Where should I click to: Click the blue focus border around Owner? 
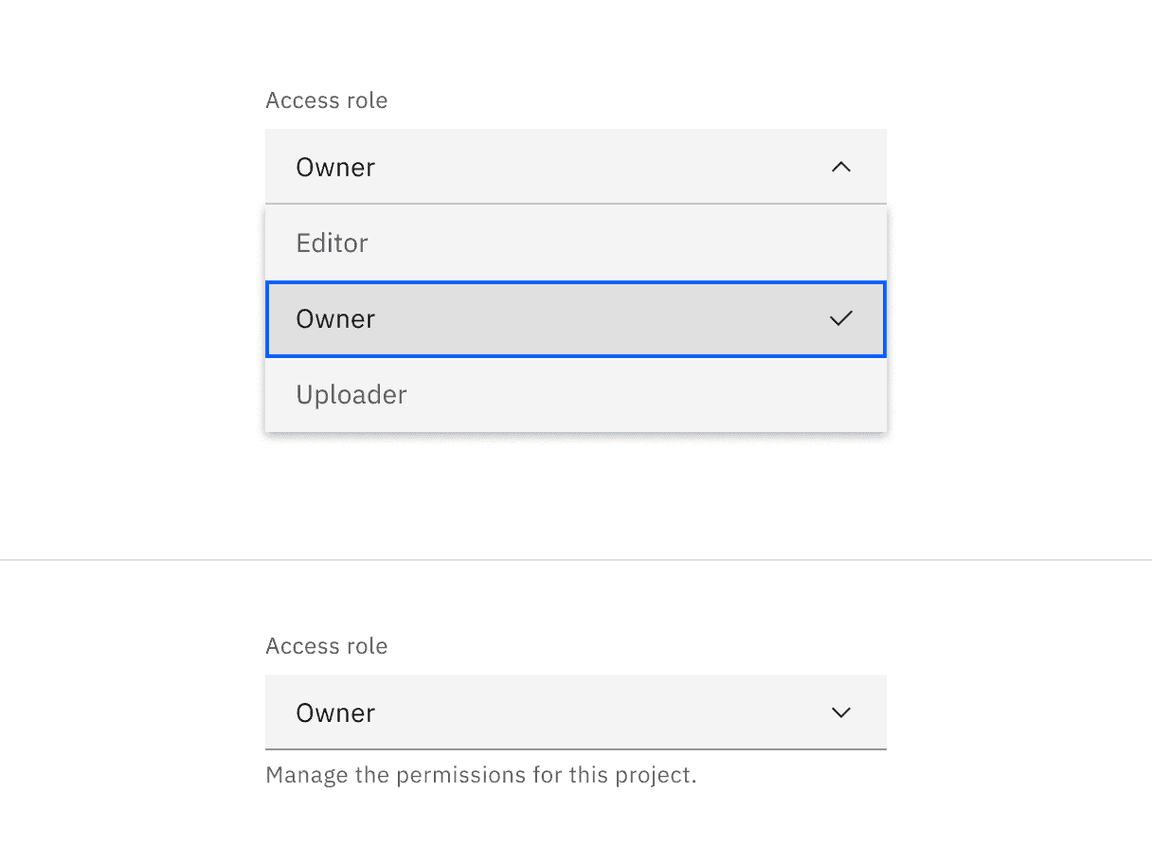(575, 285)
